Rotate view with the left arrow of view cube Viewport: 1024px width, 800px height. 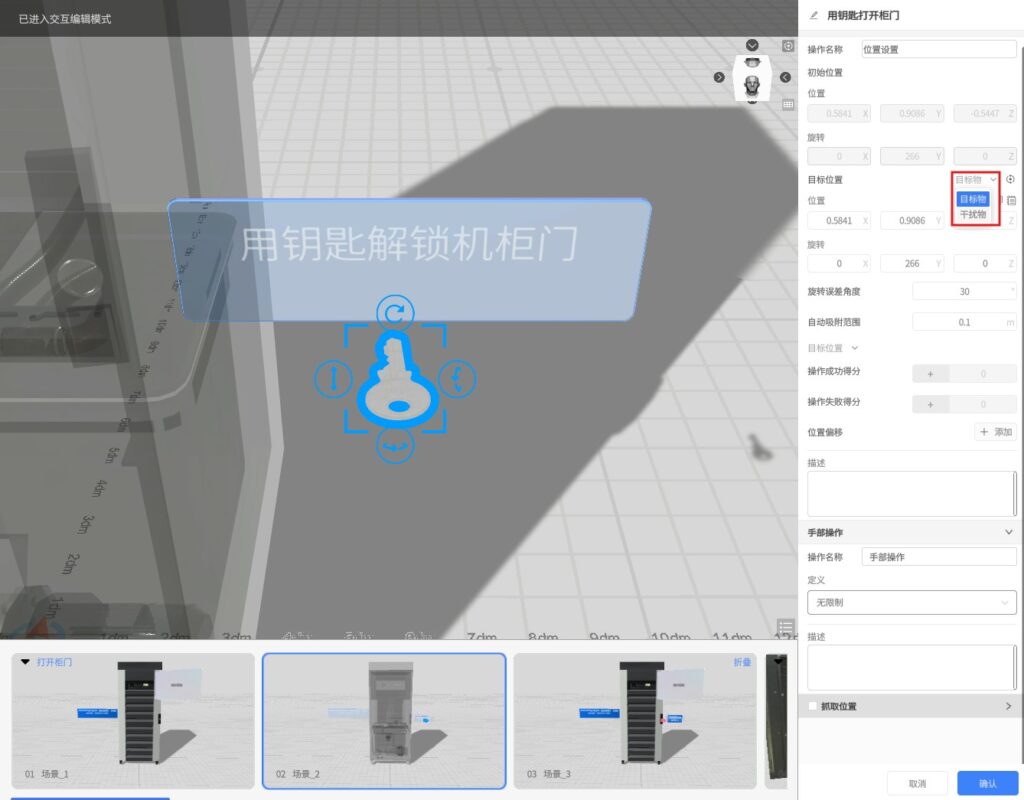719,77
